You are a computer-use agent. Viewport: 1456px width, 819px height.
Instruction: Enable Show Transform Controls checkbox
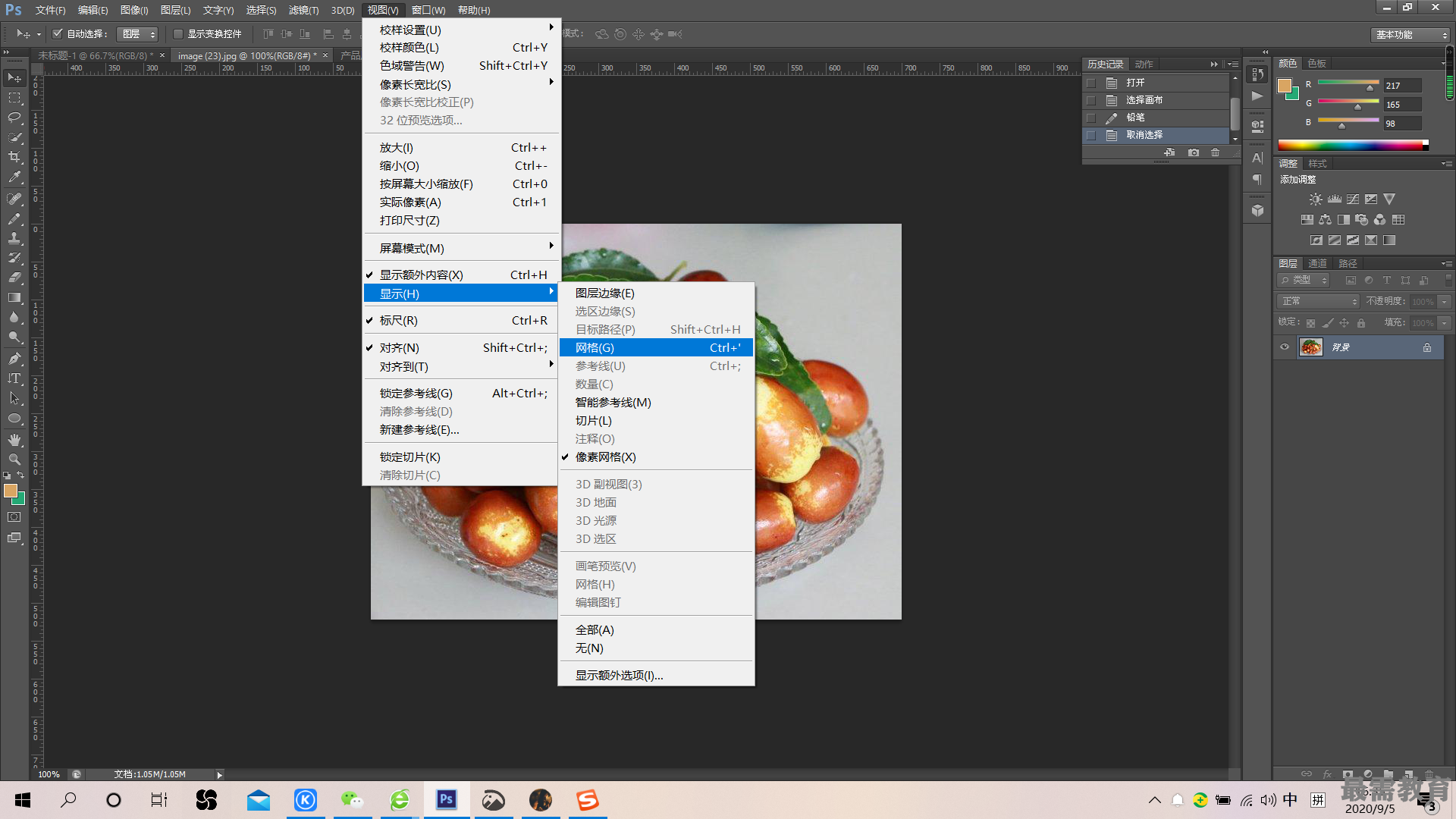click(178, 34)
